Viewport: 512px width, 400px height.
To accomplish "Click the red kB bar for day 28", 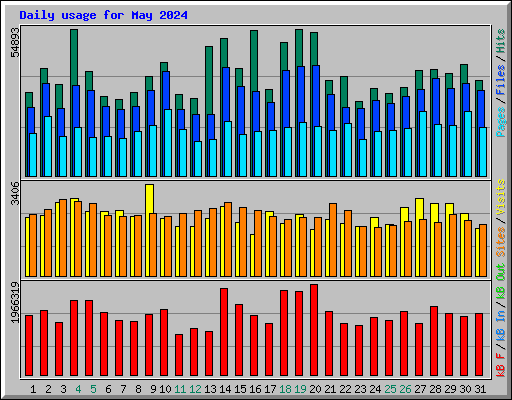I will click(434, 341).
